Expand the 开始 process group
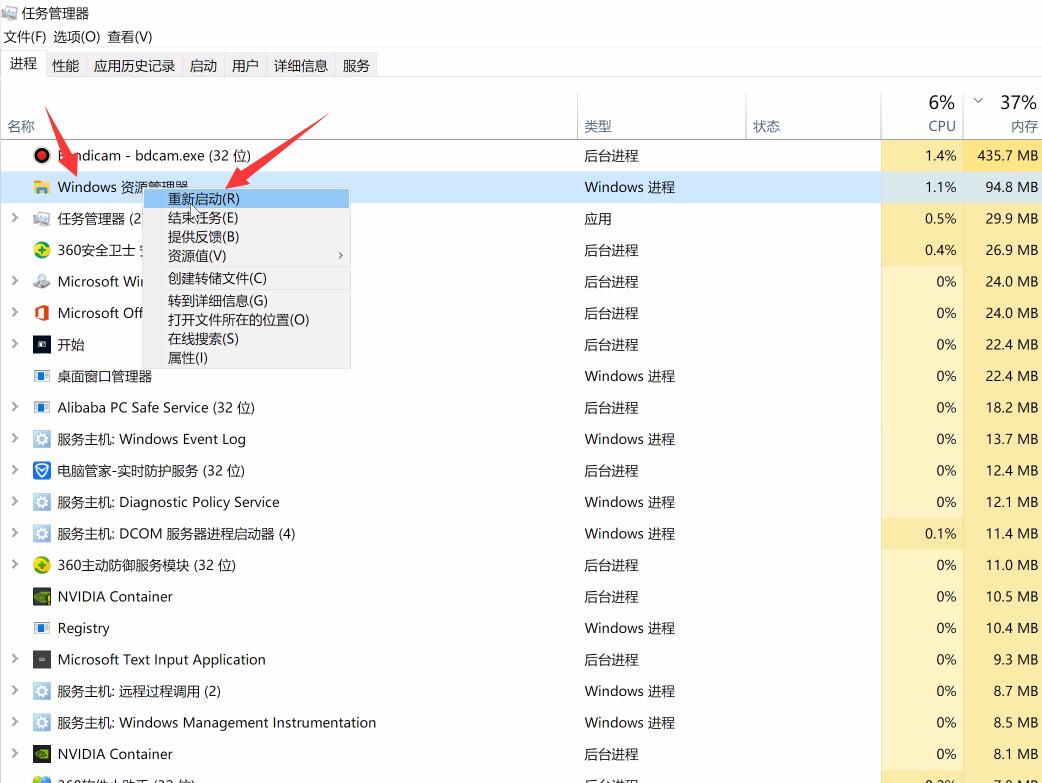 [15, 344]
